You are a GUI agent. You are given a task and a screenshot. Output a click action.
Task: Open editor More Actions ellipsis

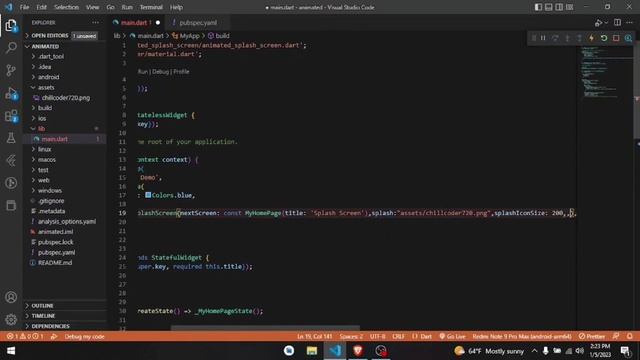(629, 23)
